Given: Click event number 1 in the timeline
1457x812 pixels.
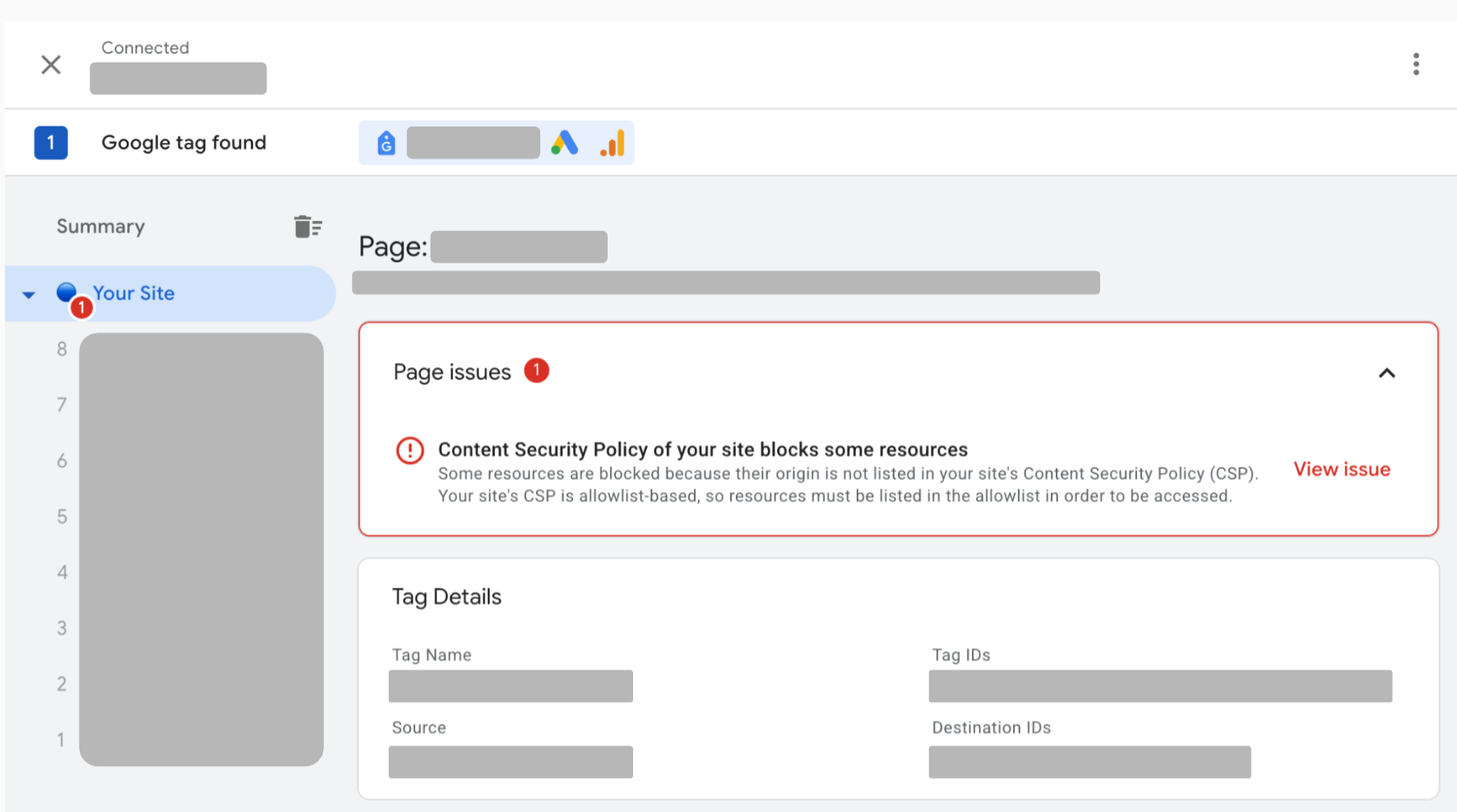Looking at the screenshot, I should point(61,739).
